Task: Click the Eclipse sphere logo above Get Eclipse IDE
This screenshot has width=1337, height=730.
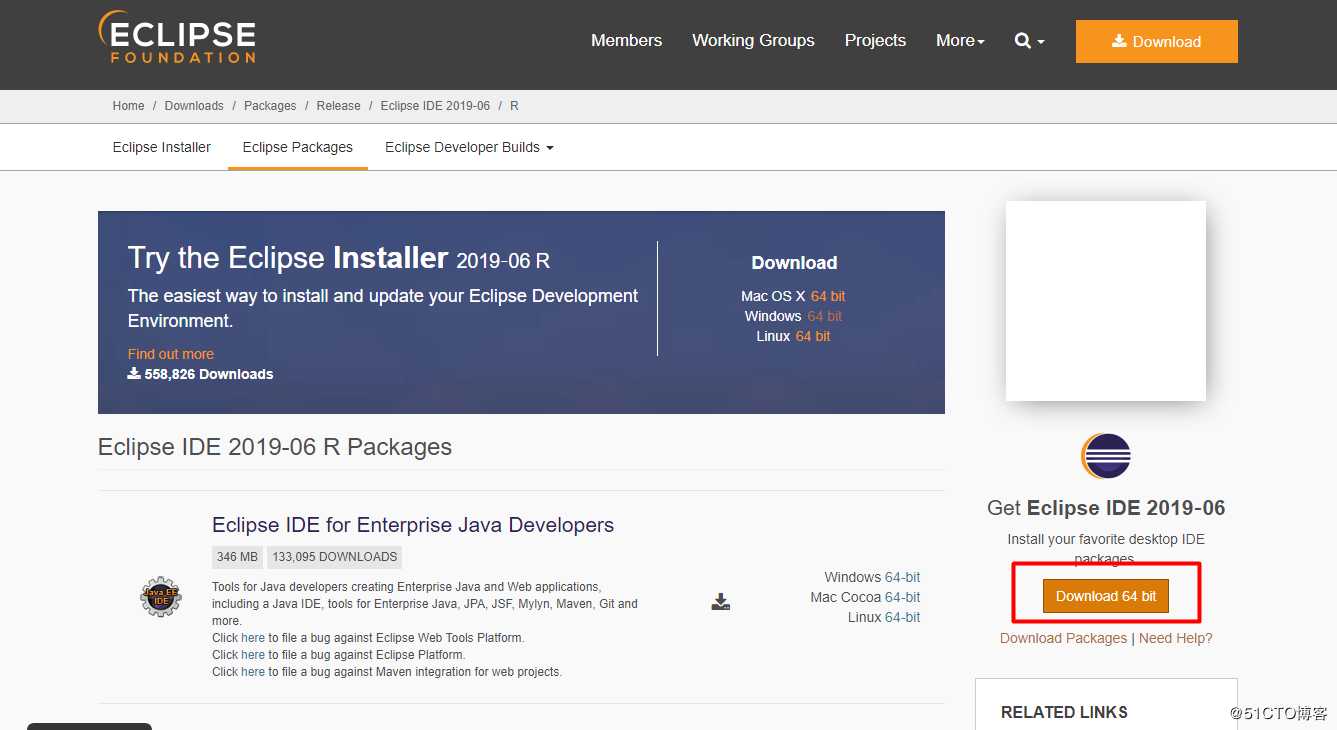Action: (1106, 456)
